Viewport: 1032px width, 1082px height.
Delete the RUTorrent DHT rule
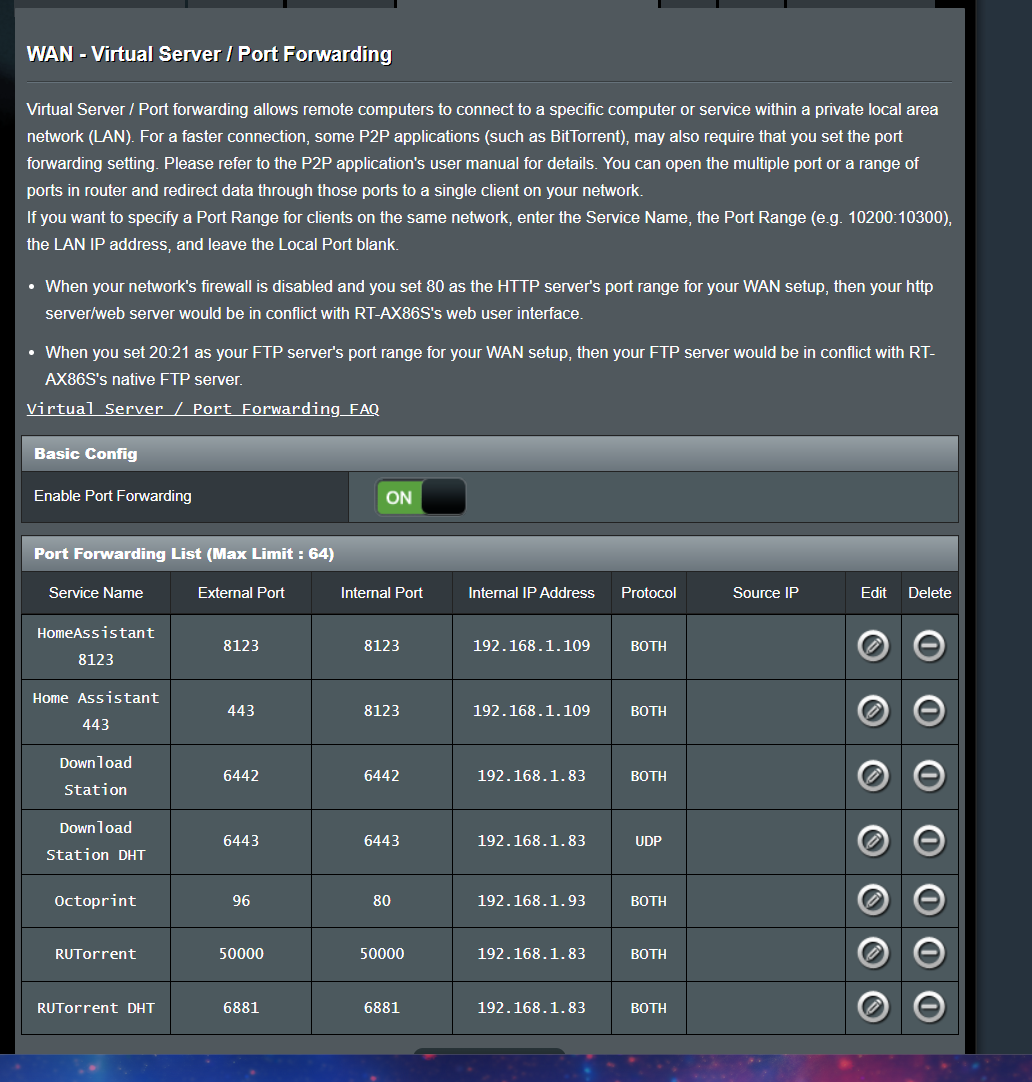coord(929,1008)
